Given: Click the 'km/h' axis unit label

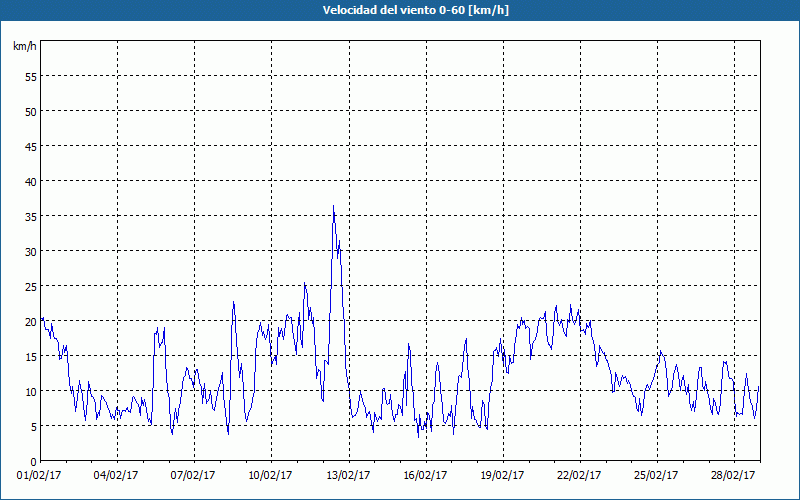Looking at the screenshot, I should point(24,46).
